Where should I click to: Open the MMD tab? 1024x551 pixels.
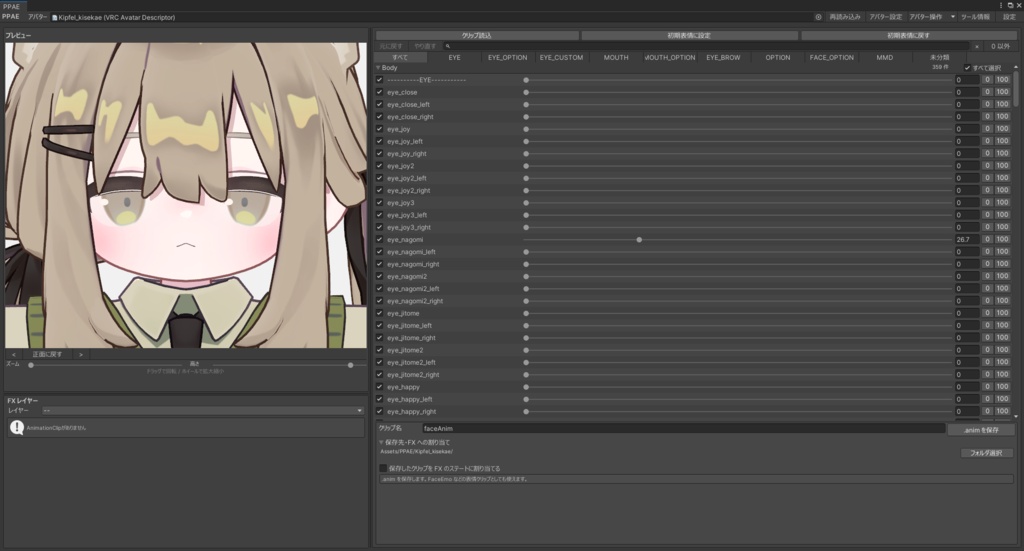pyautogui.click(x=884, y=57)
